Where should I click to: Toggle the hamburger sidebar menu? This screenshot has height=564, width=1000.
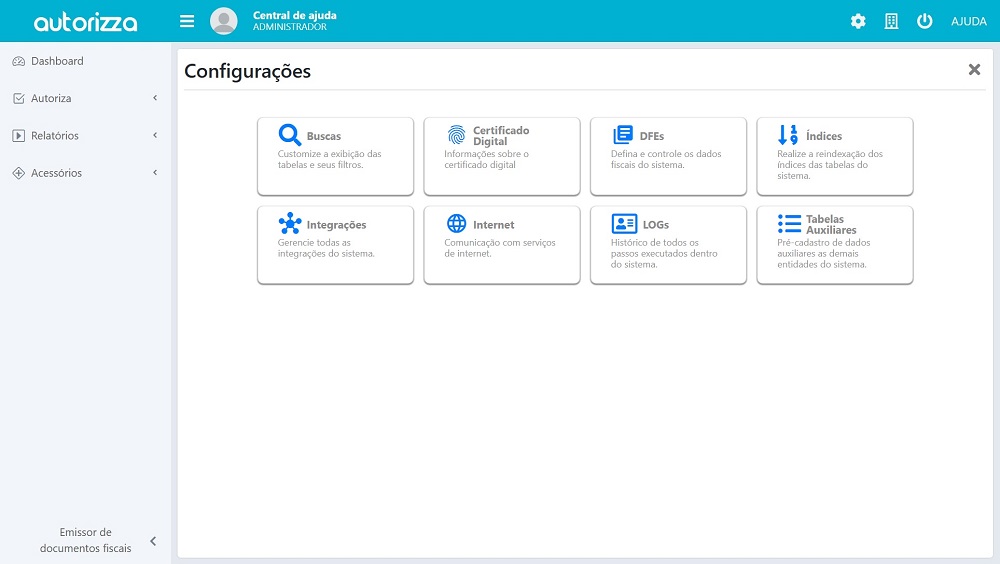[x=187, y=21]
